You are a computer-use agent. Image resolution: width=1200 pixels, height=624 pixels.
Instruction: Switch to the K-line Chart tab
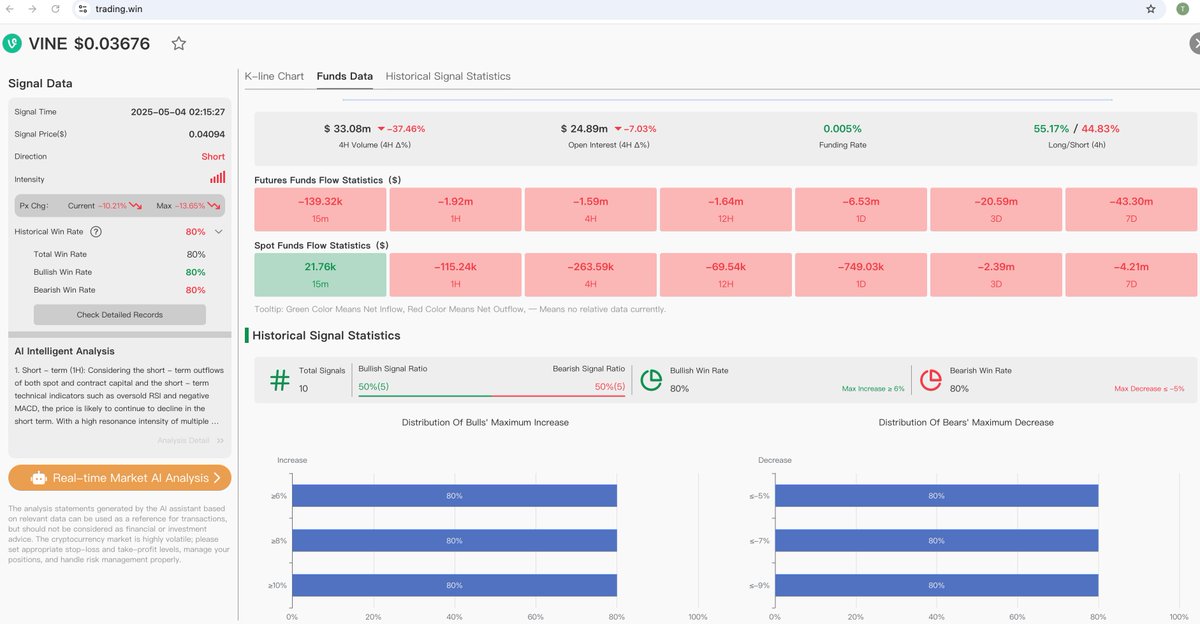click(274, 76)
